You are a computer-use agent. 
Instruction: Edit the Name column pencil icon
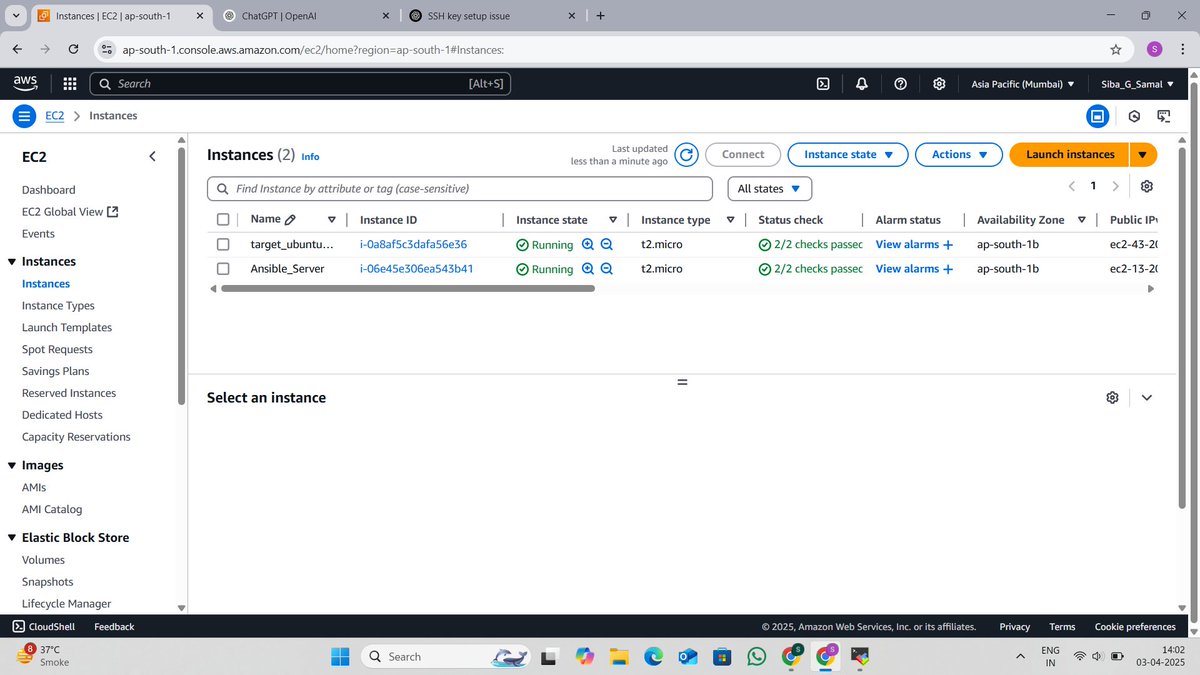[x=290, y=220]
